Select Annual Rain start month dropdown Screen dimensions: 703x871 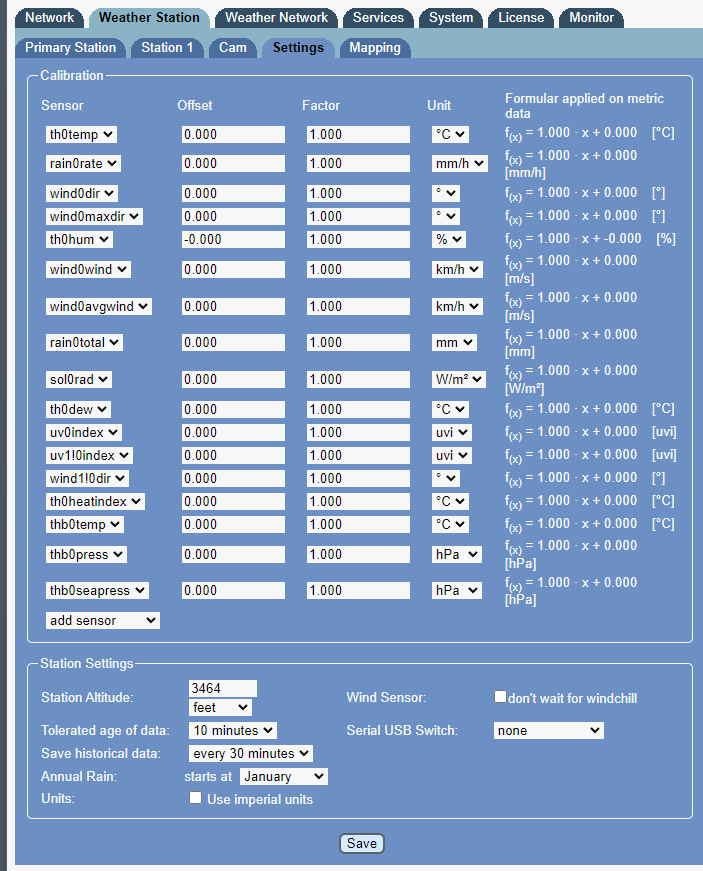(284, 776)
